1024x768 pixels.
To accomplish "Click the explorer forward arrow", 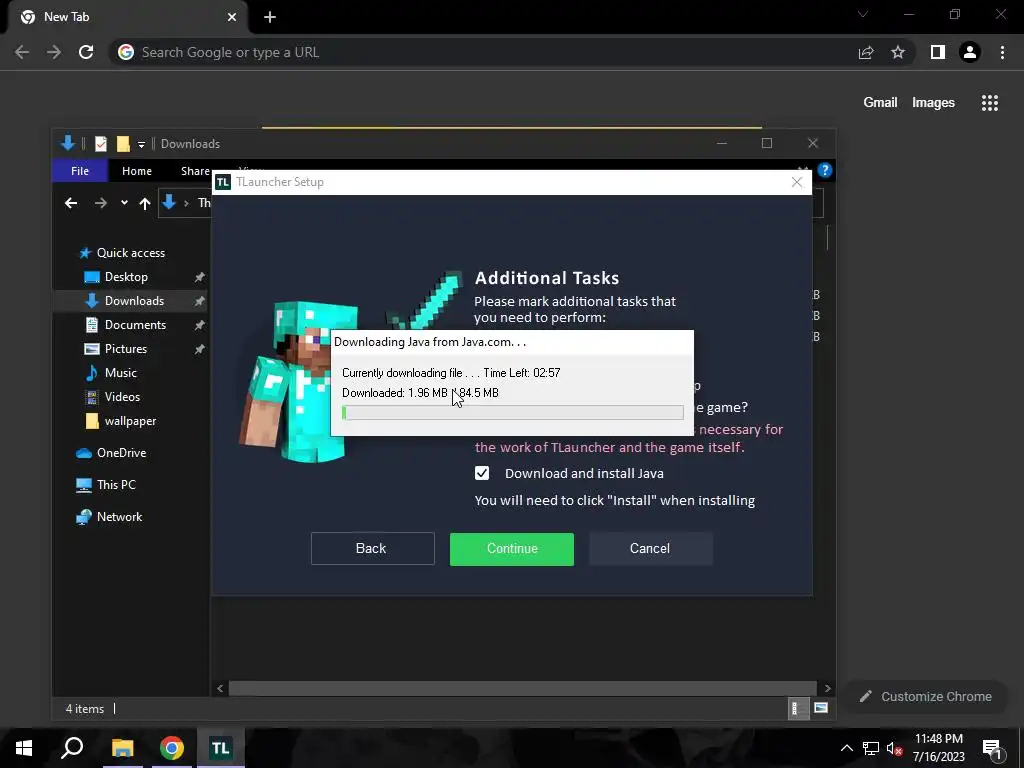I will tap(100, 203).
